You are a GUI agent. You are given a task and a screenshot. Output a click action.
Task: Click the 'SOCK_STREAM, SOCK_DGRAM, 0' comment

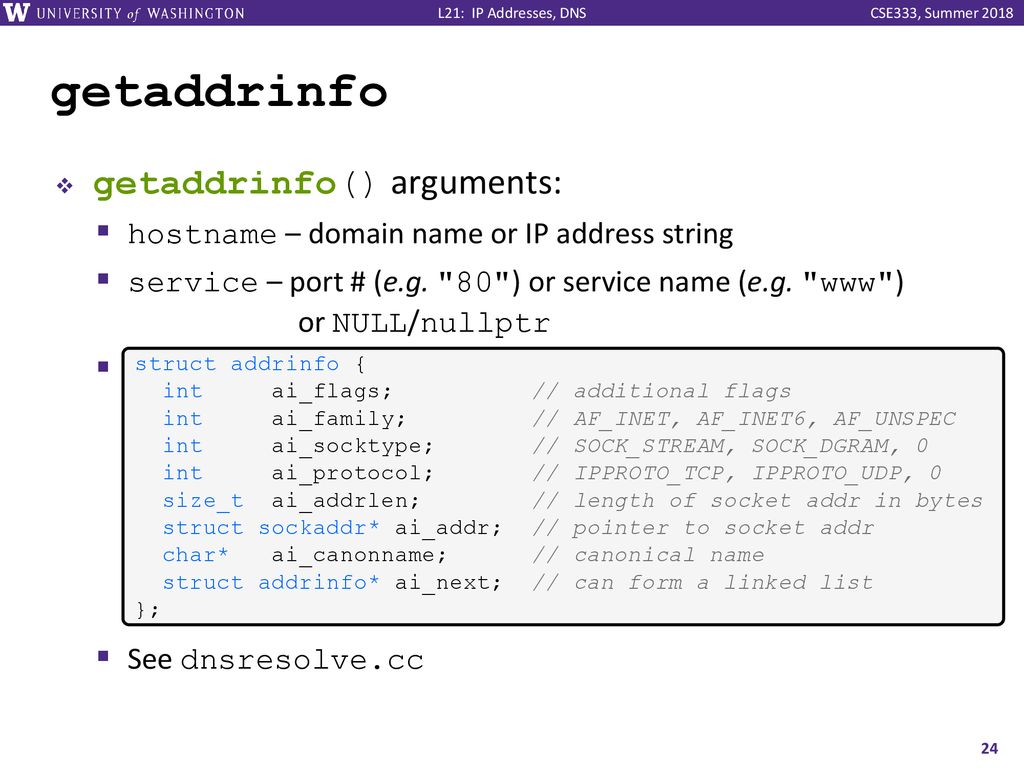pyautogui.click(x=751, y=446)
